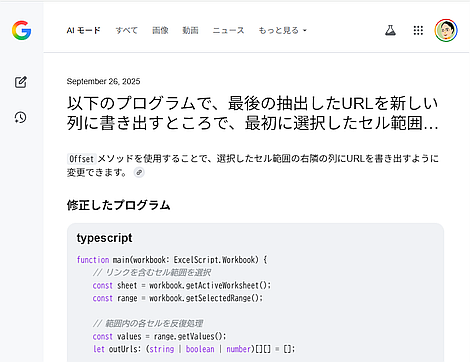Click the comment 範囲内の各セルを反復処理
Screen dimensions: 470x362
coord(148,324)
